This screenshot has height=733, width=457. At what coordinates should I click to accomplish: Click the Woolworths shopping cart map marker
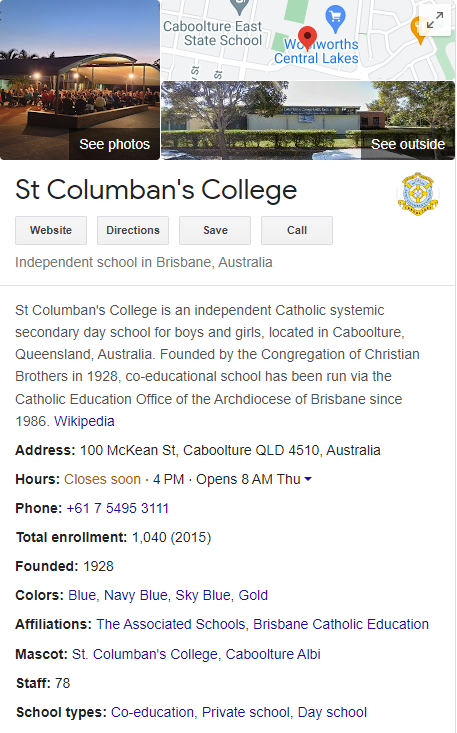[x=335, y=18]
